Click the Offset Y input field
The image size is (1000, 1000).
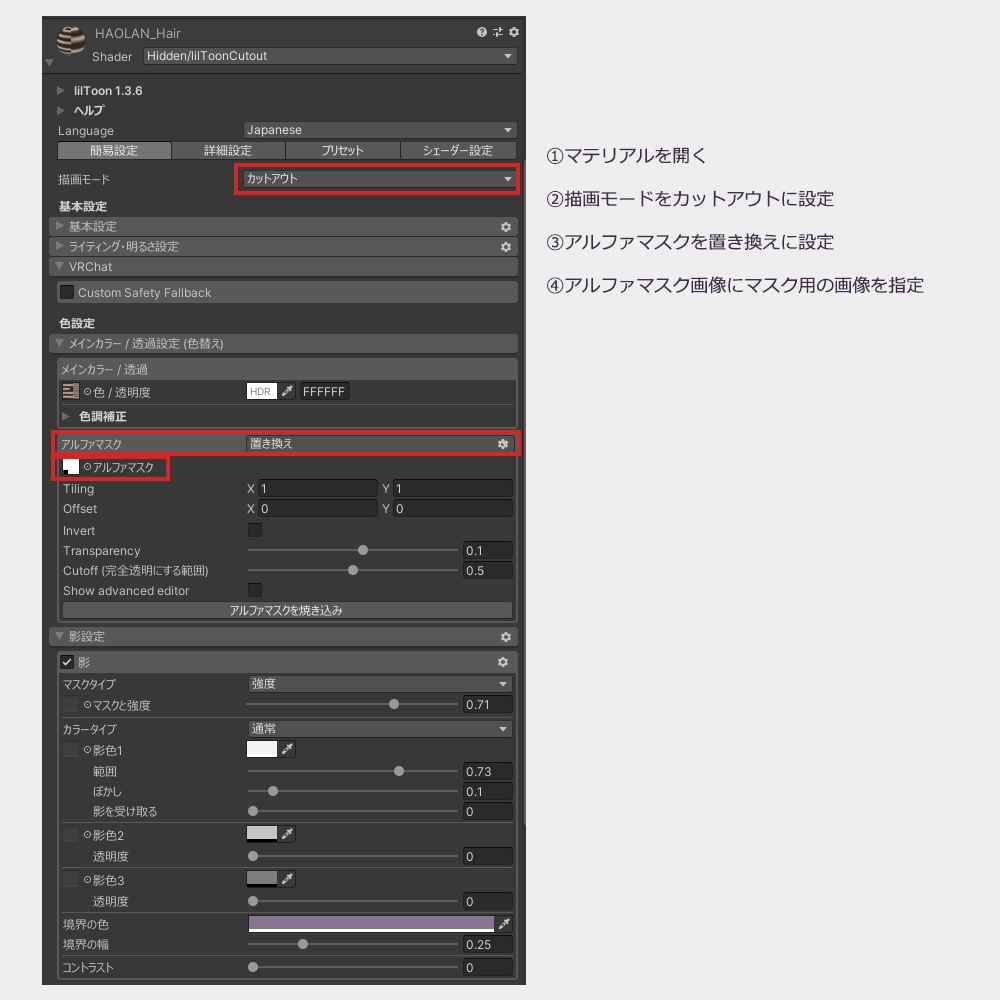coord(453,508)
